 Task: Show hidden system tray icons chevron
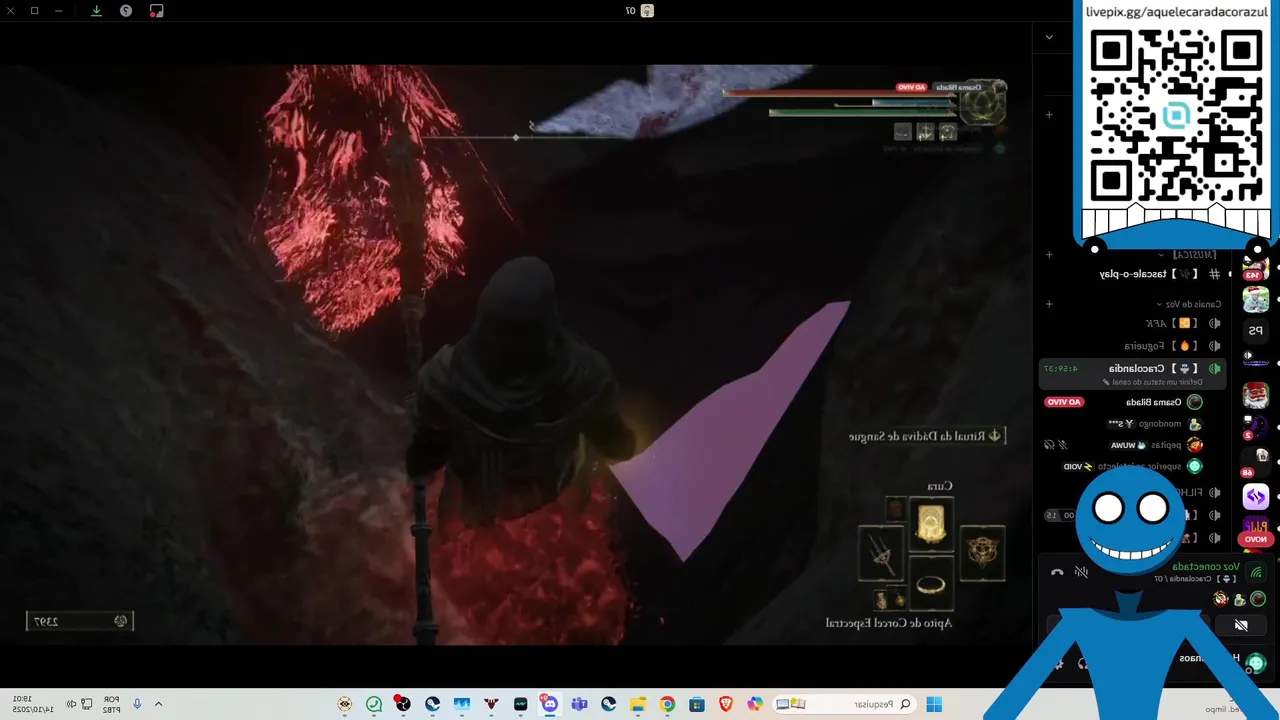(158, 704)
